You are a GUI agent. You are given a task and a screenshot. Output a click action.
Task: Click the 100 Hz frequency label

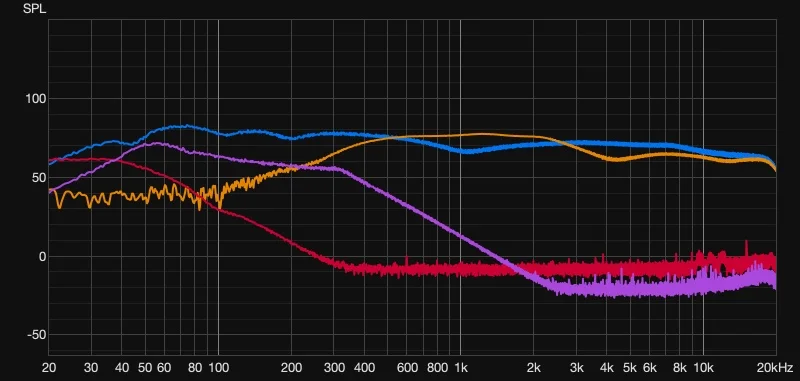coord(218,367)
